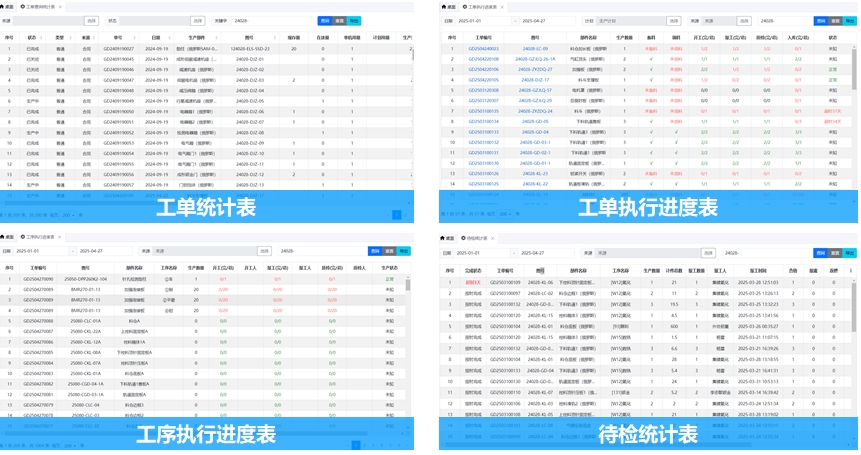861x455 pixels.
Task: Open 来源 选择 picker in 工单执行进度表 panel
Action: [744, 21]
